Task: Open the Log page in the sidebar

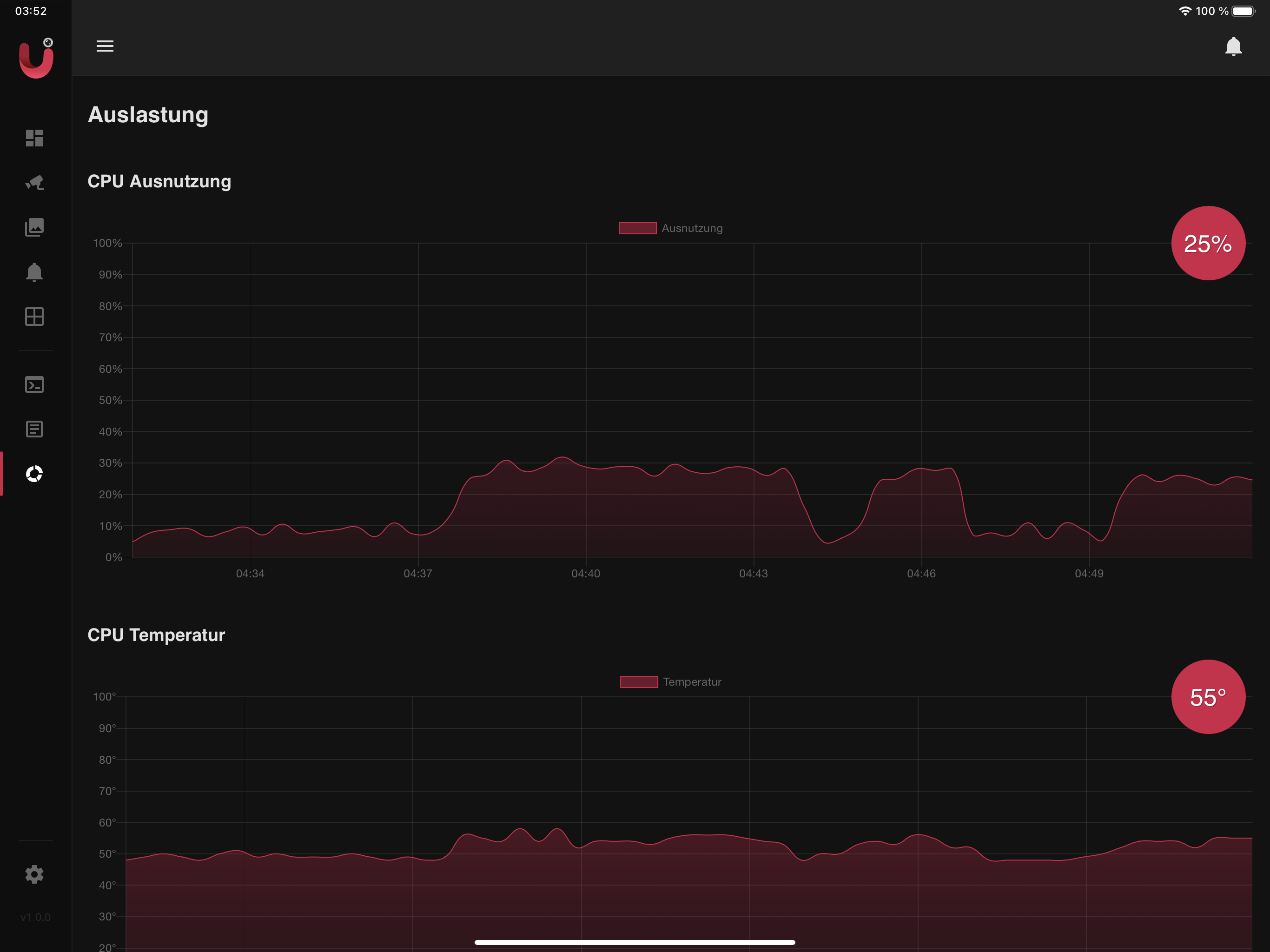Action: coord(34,429)
